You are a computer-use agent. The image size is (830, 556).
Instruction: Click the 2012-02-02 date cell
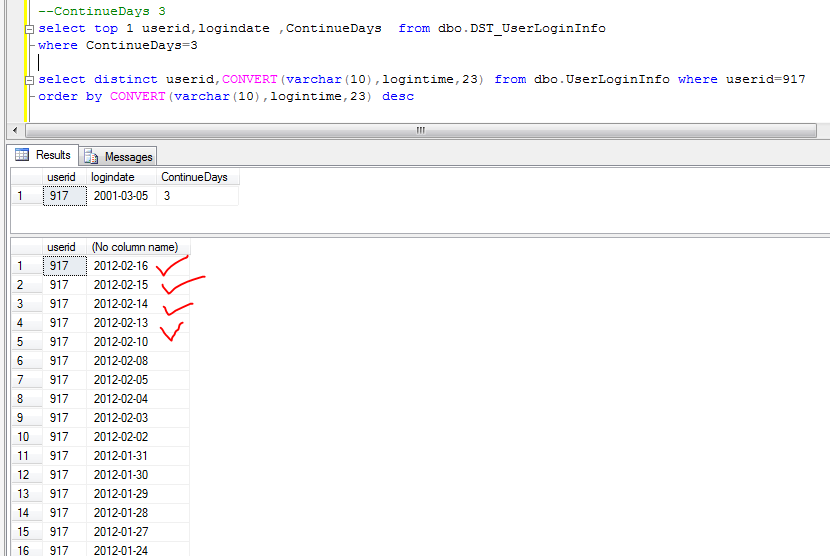[x=138, y=437]
